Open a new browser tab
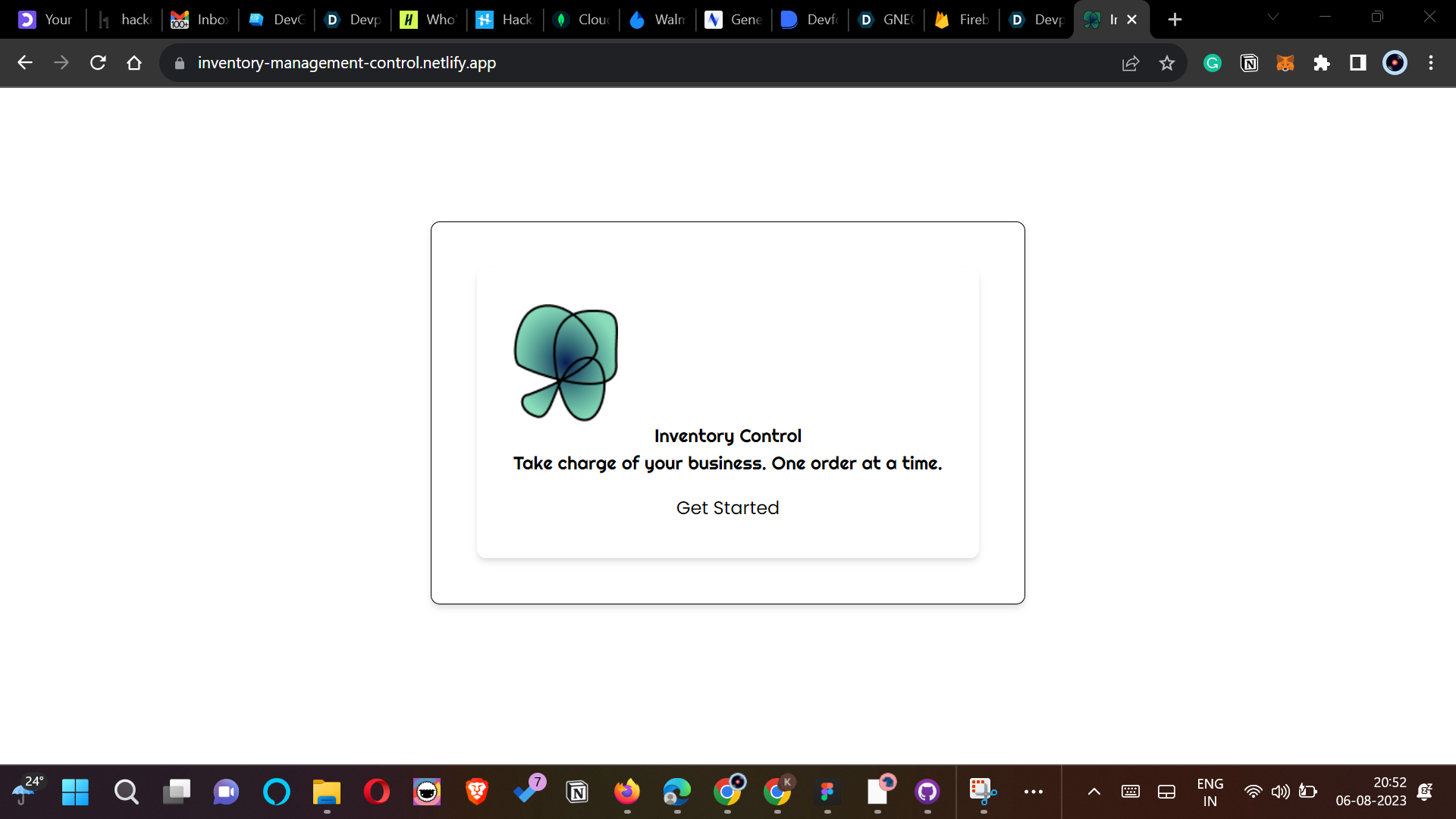The width and height of the screenshot is (1456, 819). pyautogui.click(x=1175, y=20)
